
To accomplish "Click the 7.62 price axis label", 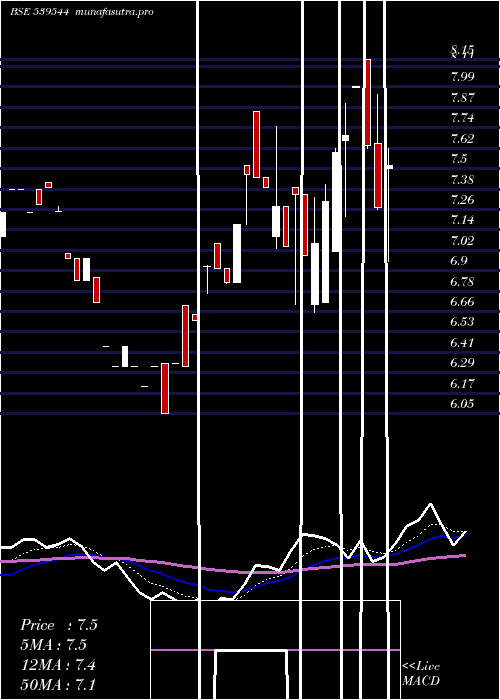I will coord(462,138).
